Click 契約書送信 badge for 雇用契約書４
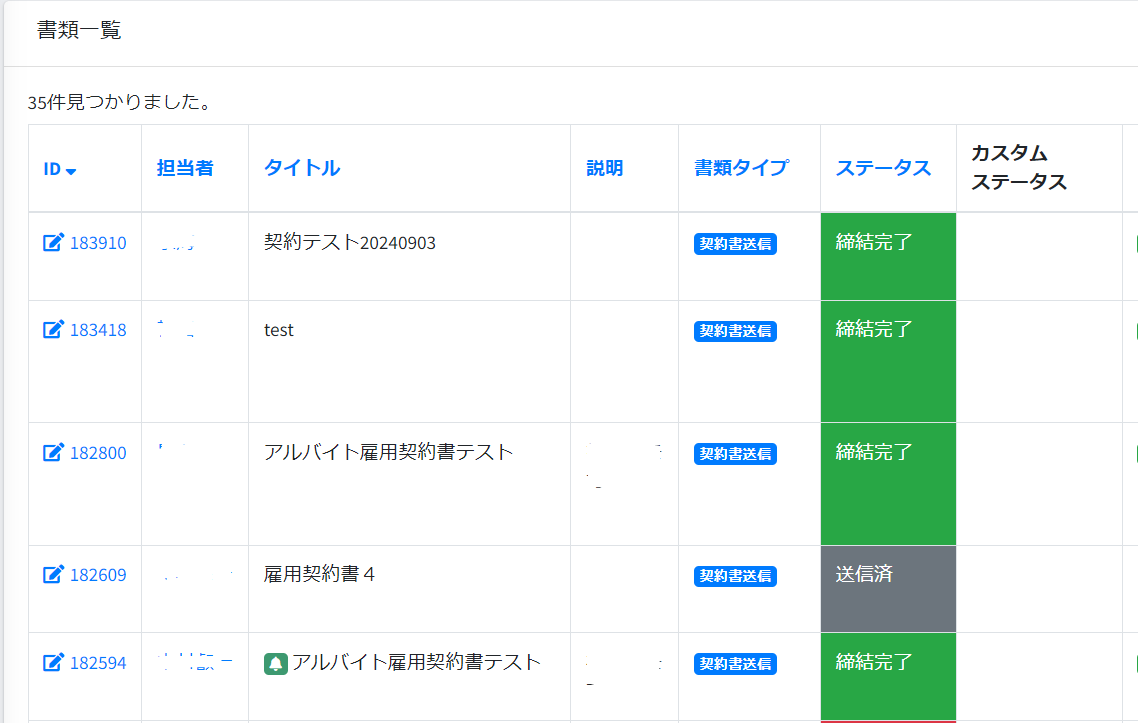 (x=735, y=576)
